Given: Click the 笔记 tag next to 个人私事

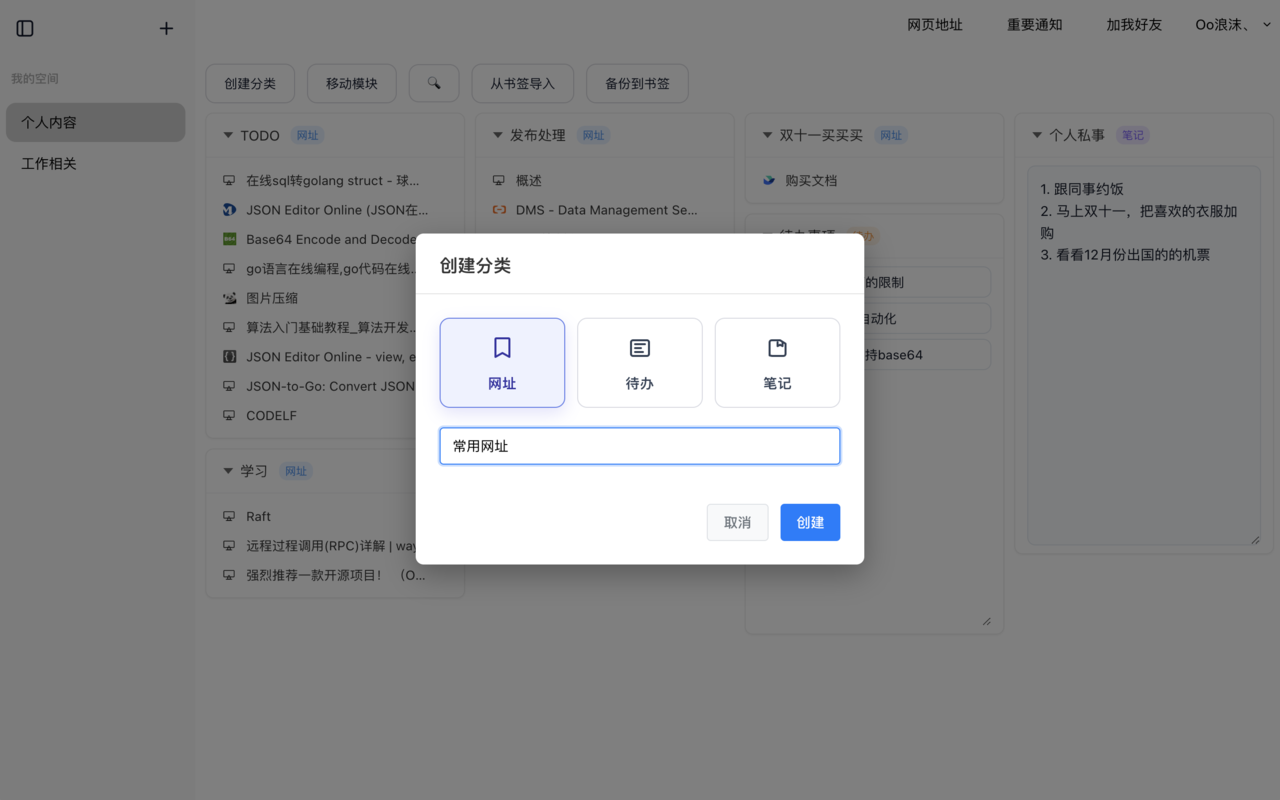Looking at the screenshot, I should pos(1133,135).
